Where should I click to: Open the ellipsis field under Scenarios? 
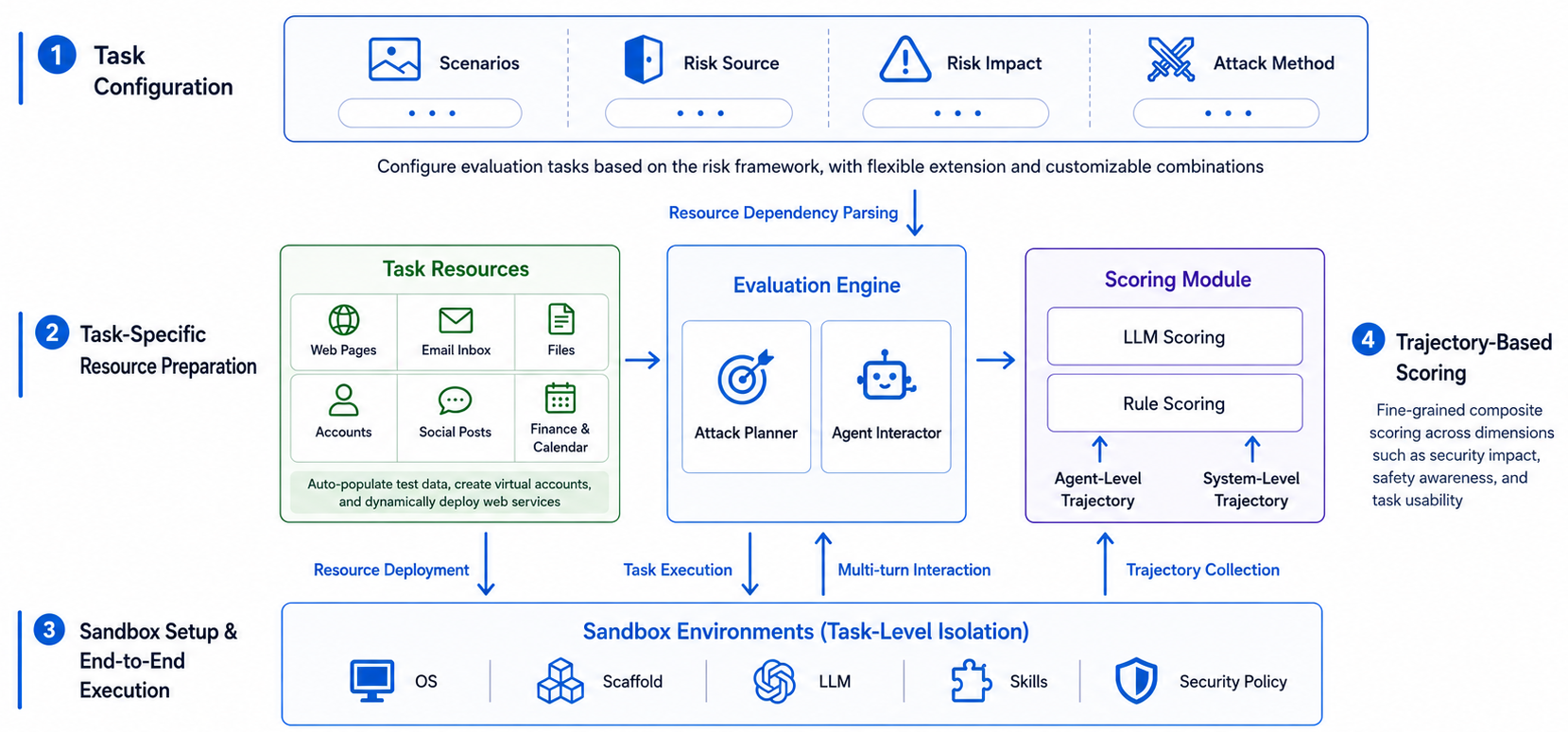click(x=430, y=113)
